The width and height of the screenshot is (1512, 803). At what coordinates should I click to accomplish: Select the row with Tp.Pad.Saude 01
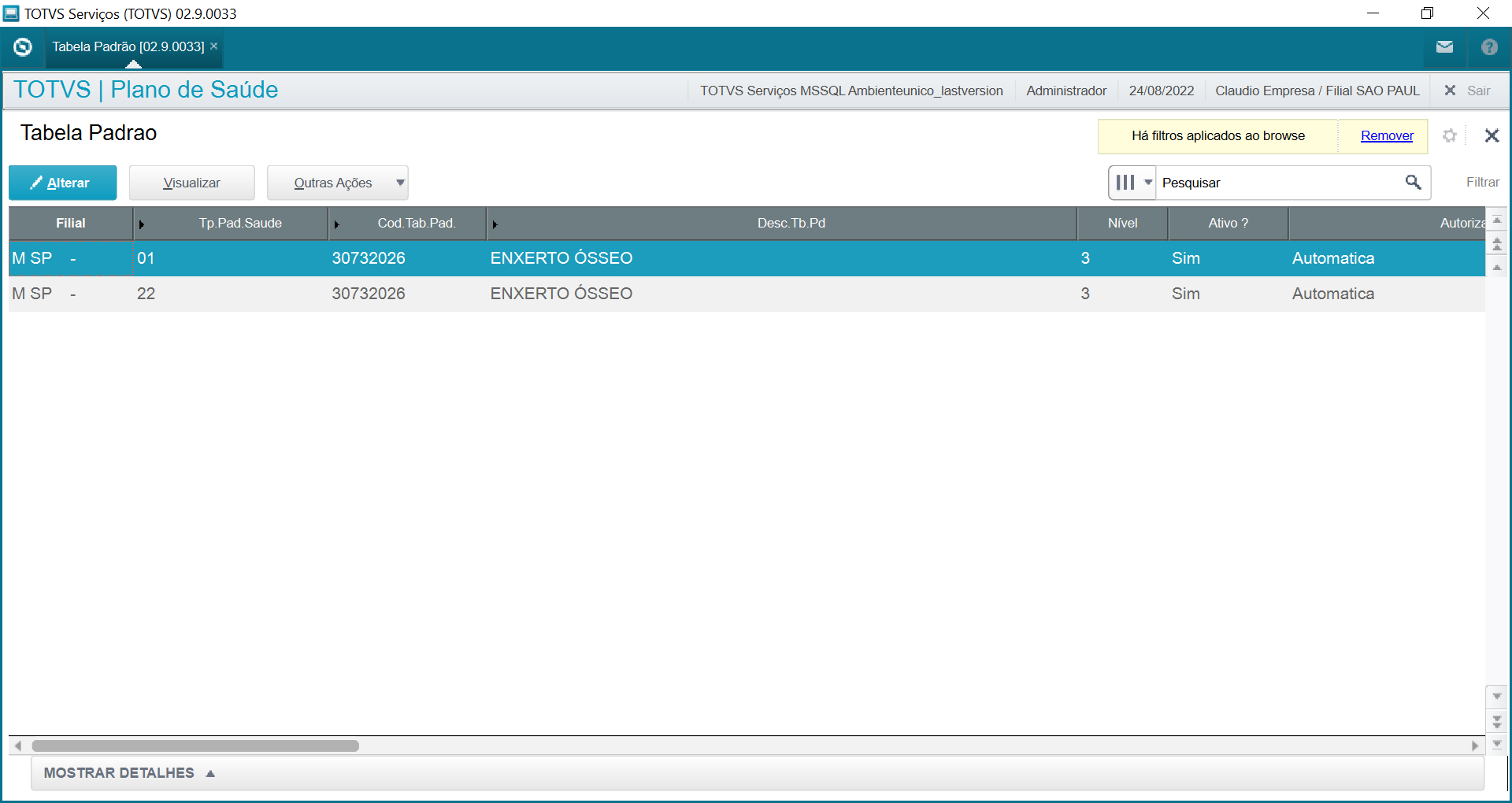pyautogui.click(x=747, y=258)
